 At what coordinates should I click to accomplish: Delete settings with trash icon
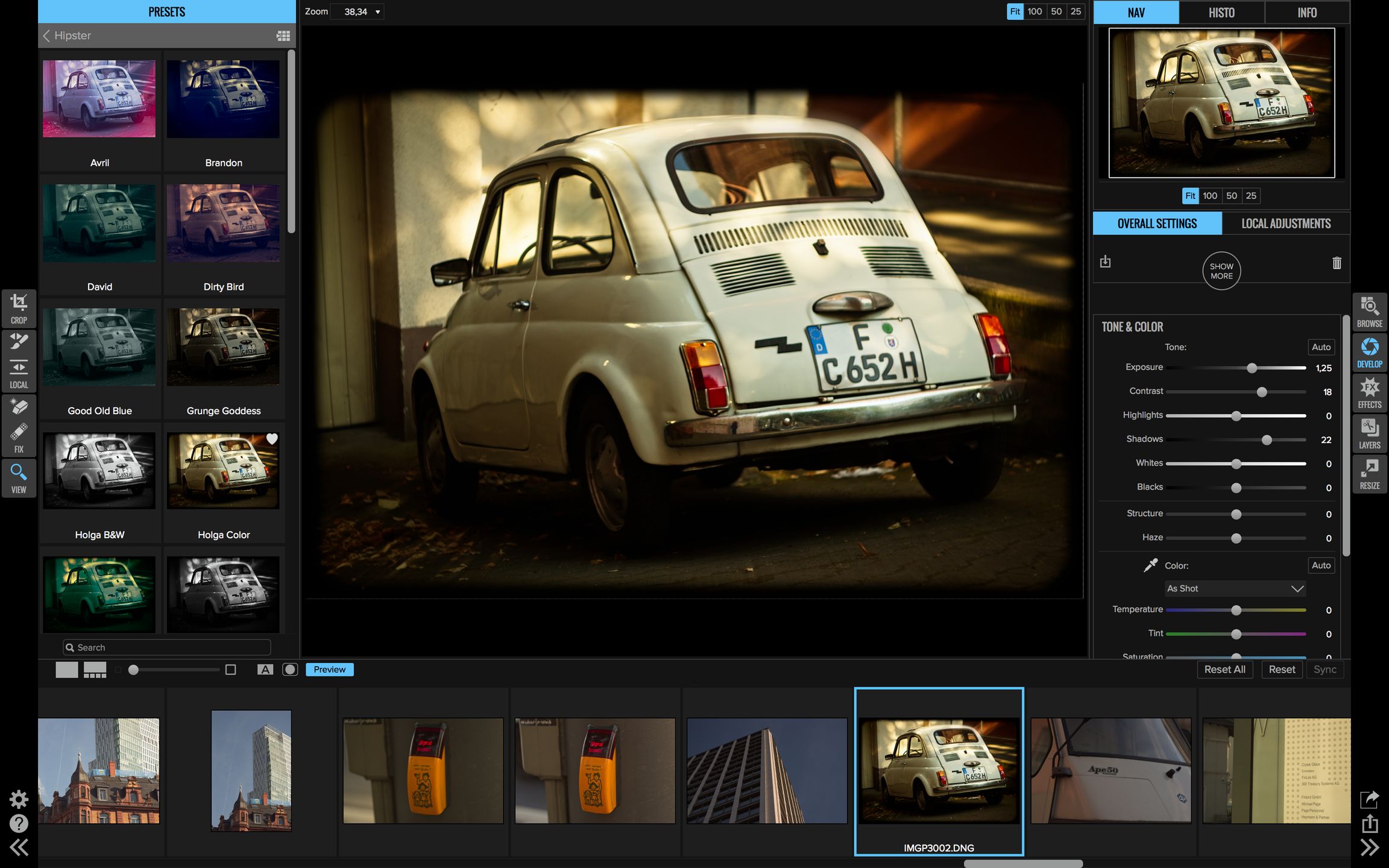pyautogui.click(x=1336, y=263)
